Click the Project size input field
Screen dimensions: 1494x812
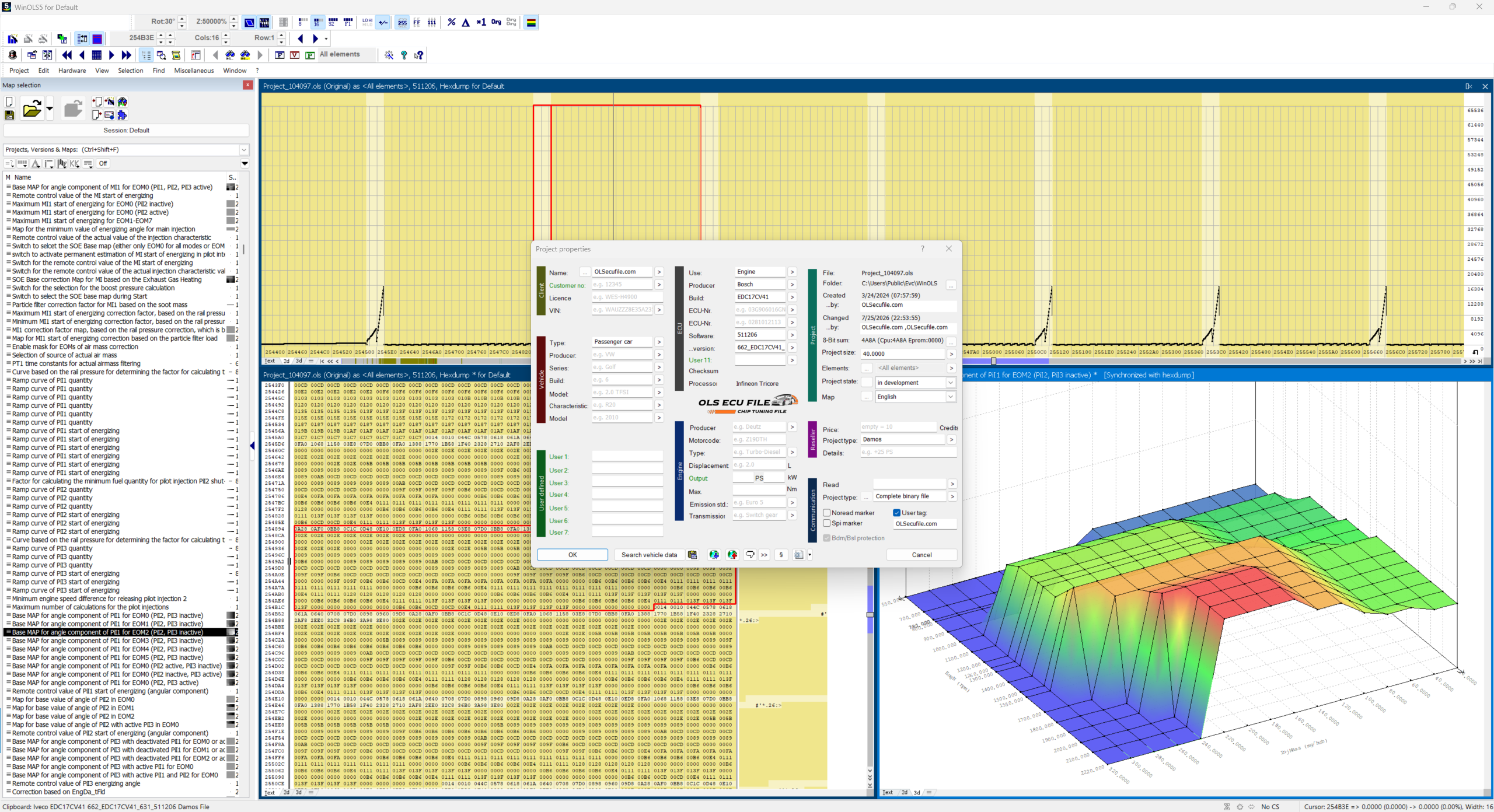(x=902, y=353)
